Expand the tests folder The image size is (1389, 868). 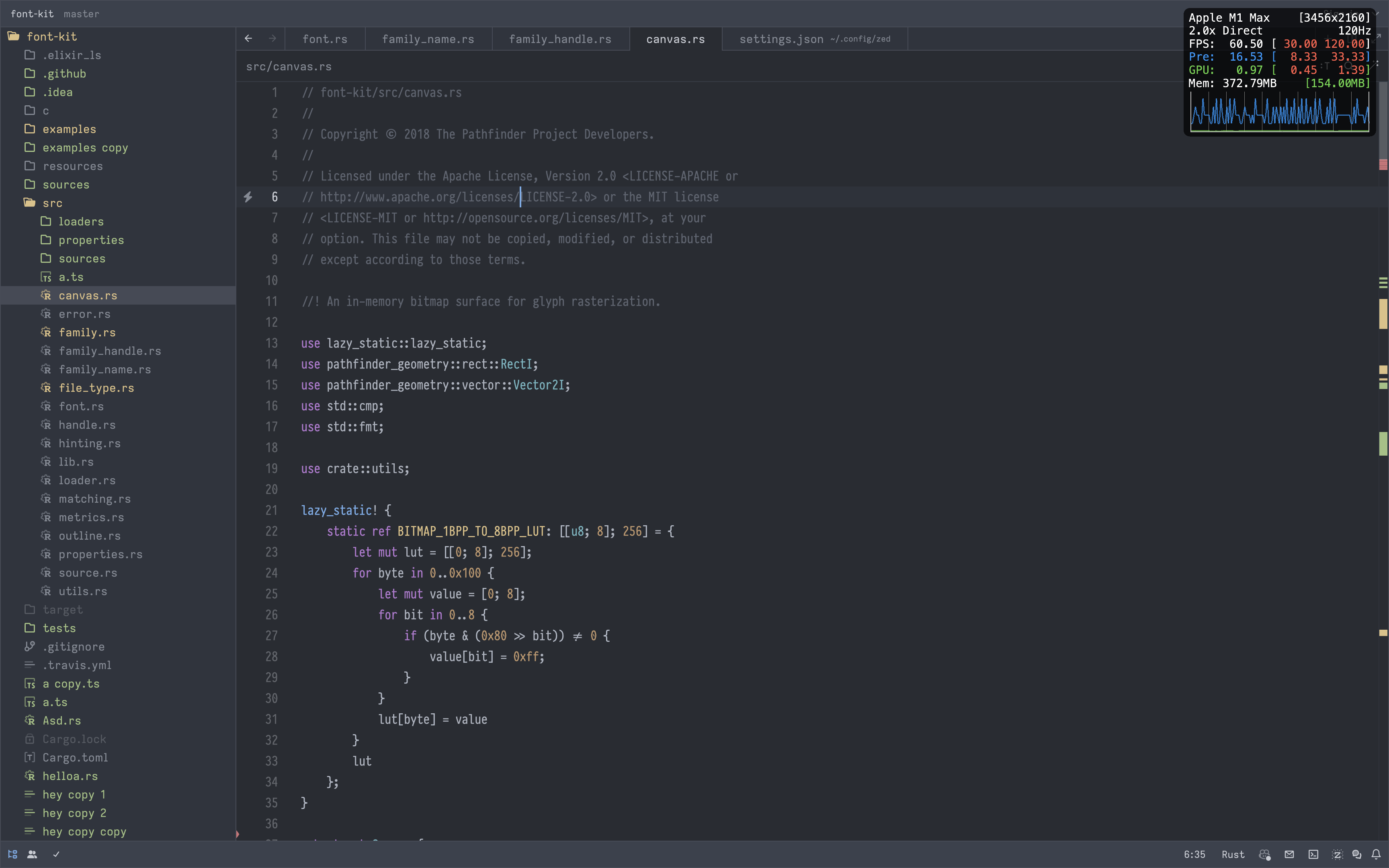coord(59,628)
